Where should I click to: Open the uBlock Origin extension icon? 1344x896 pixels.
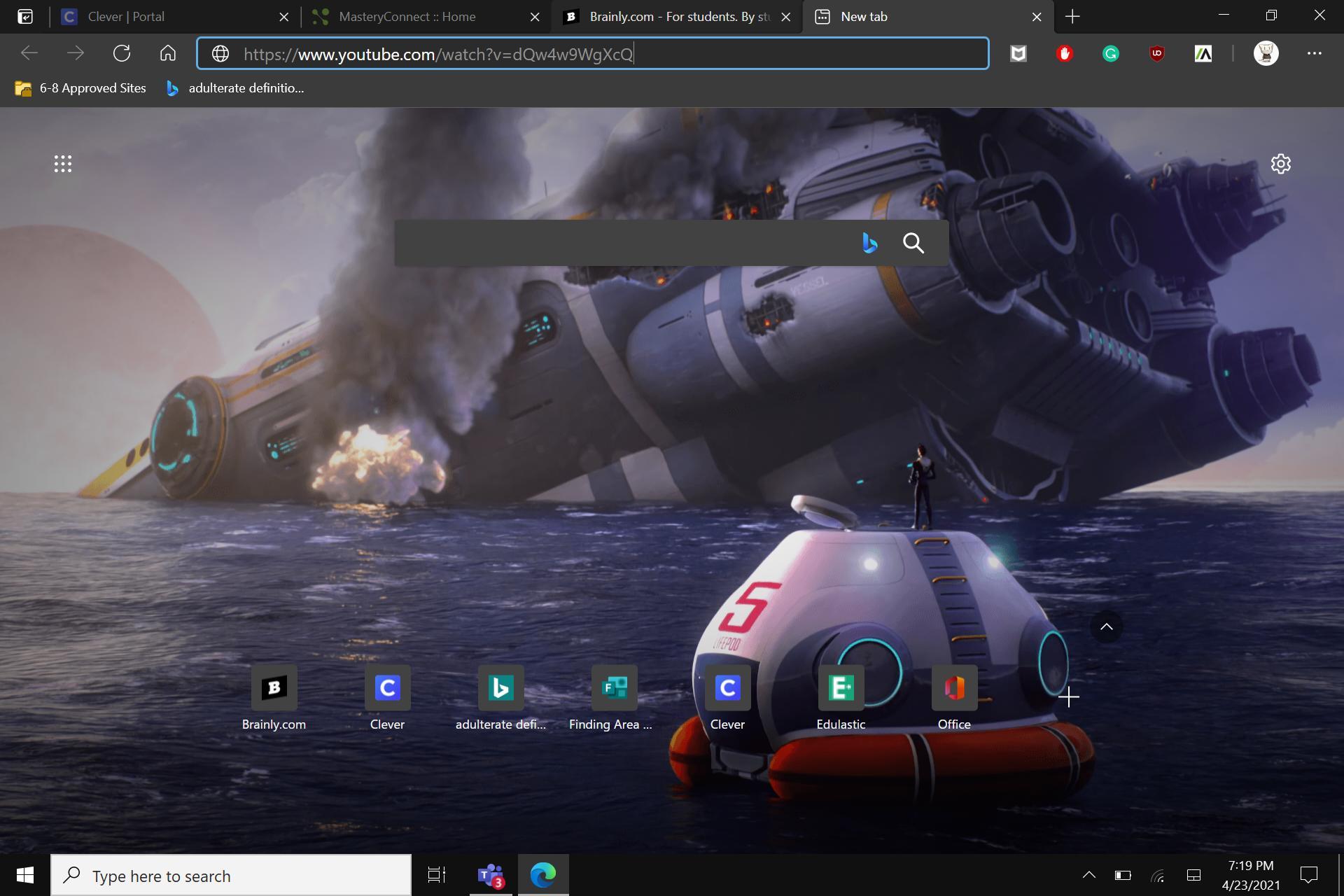[x=1156, y=54]
